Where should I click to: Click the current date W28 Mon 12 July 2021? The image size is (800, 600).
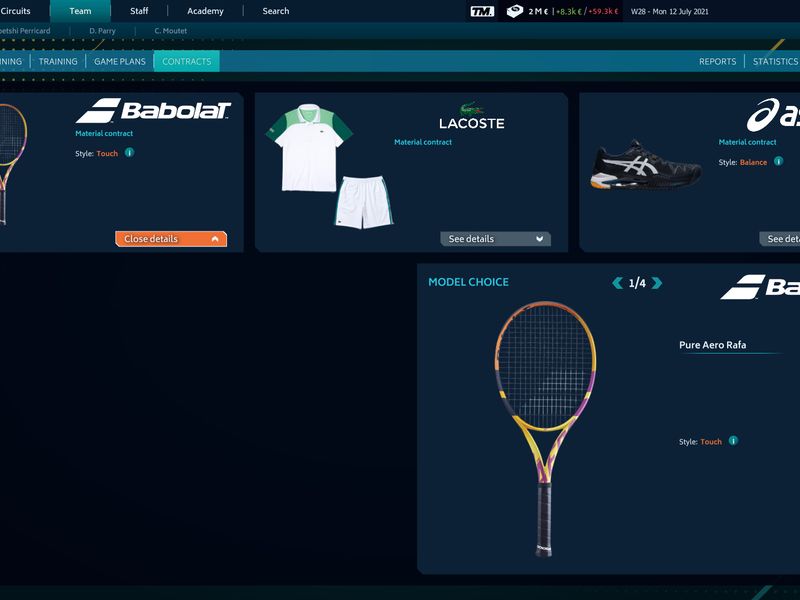669,11
